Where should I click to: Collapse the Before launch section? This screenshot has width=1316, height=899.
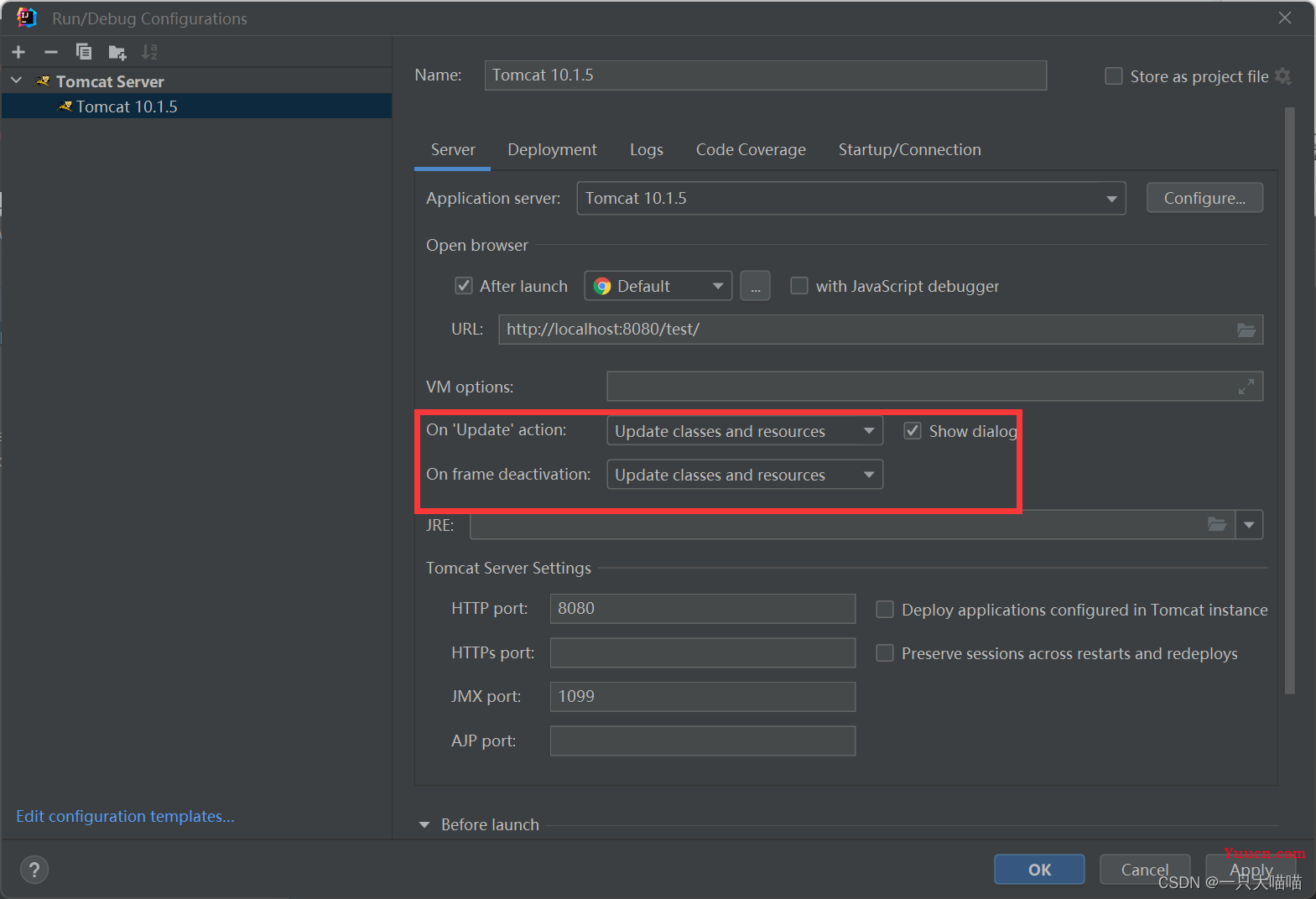[424, 825]
